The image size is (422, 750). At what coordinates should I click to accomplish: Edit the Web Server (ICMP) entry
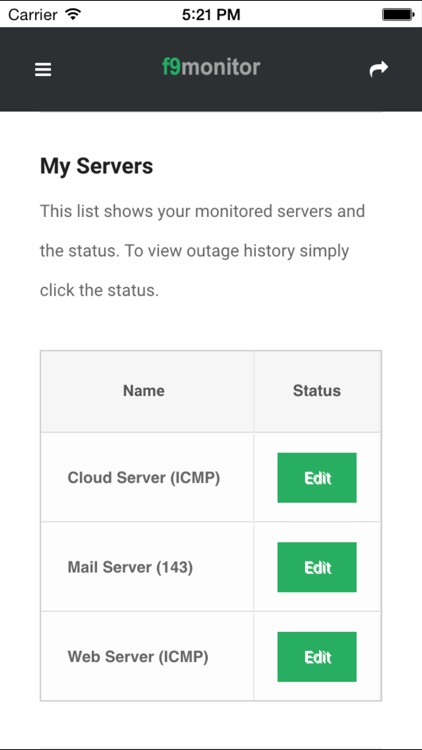(317, 657)
